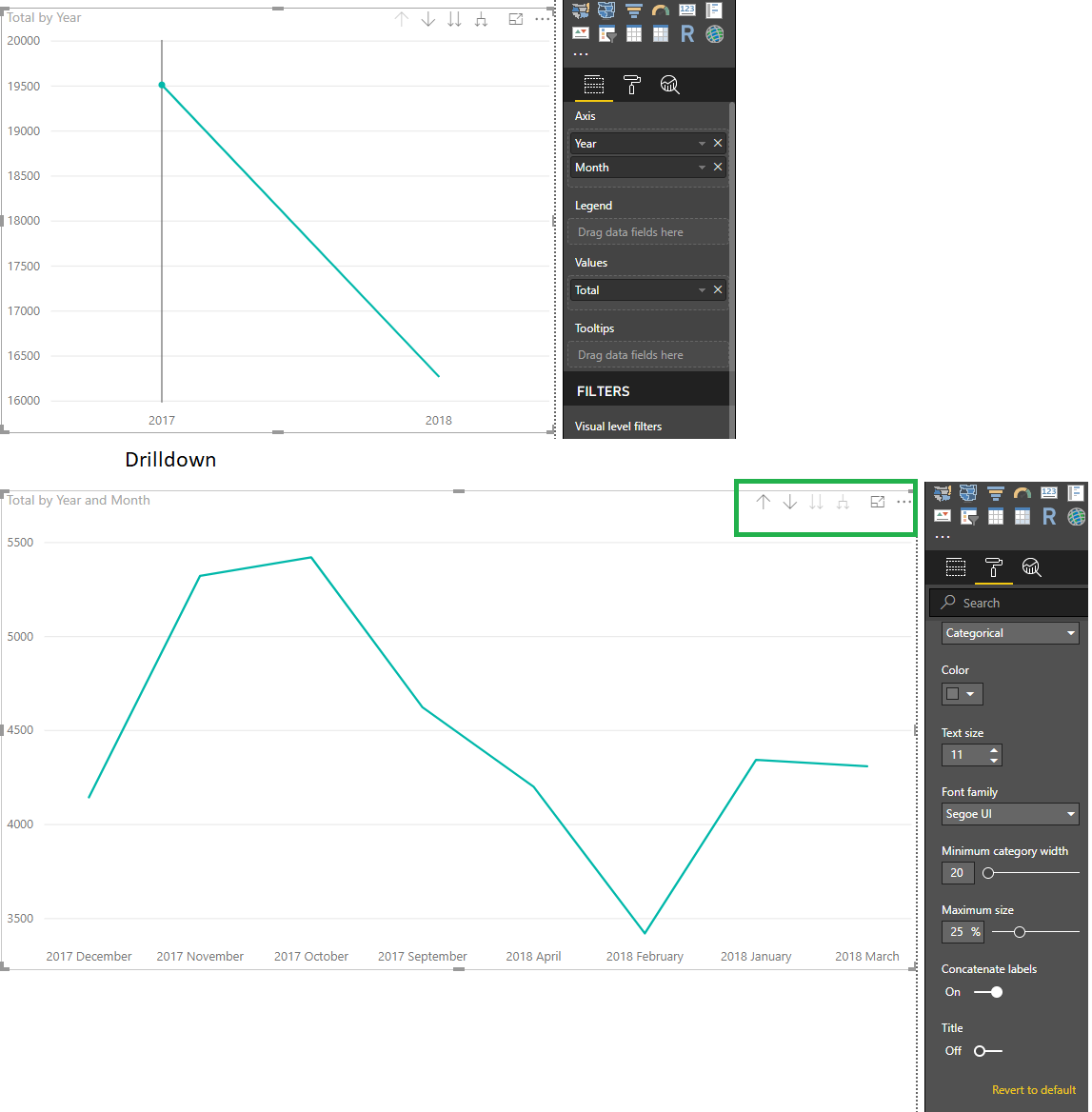This screenshot has height=1112, width=1092.
Task: Click the Color swatch box
Action: (x=952, y=694)
